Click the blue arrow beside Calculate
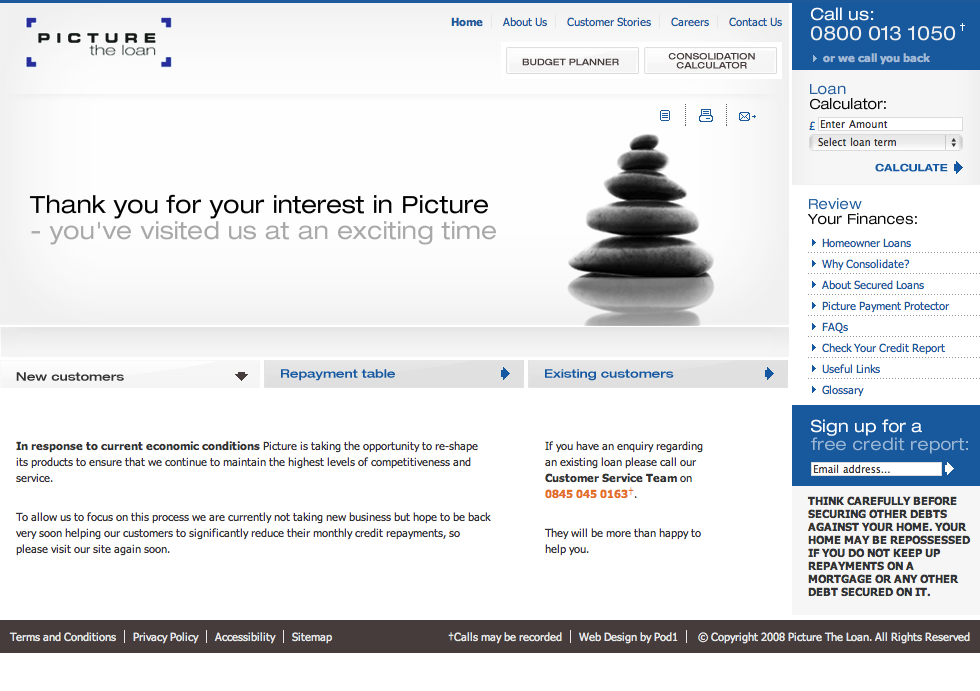Viewport: 980px width, 691px height. [x=958, y=167]
